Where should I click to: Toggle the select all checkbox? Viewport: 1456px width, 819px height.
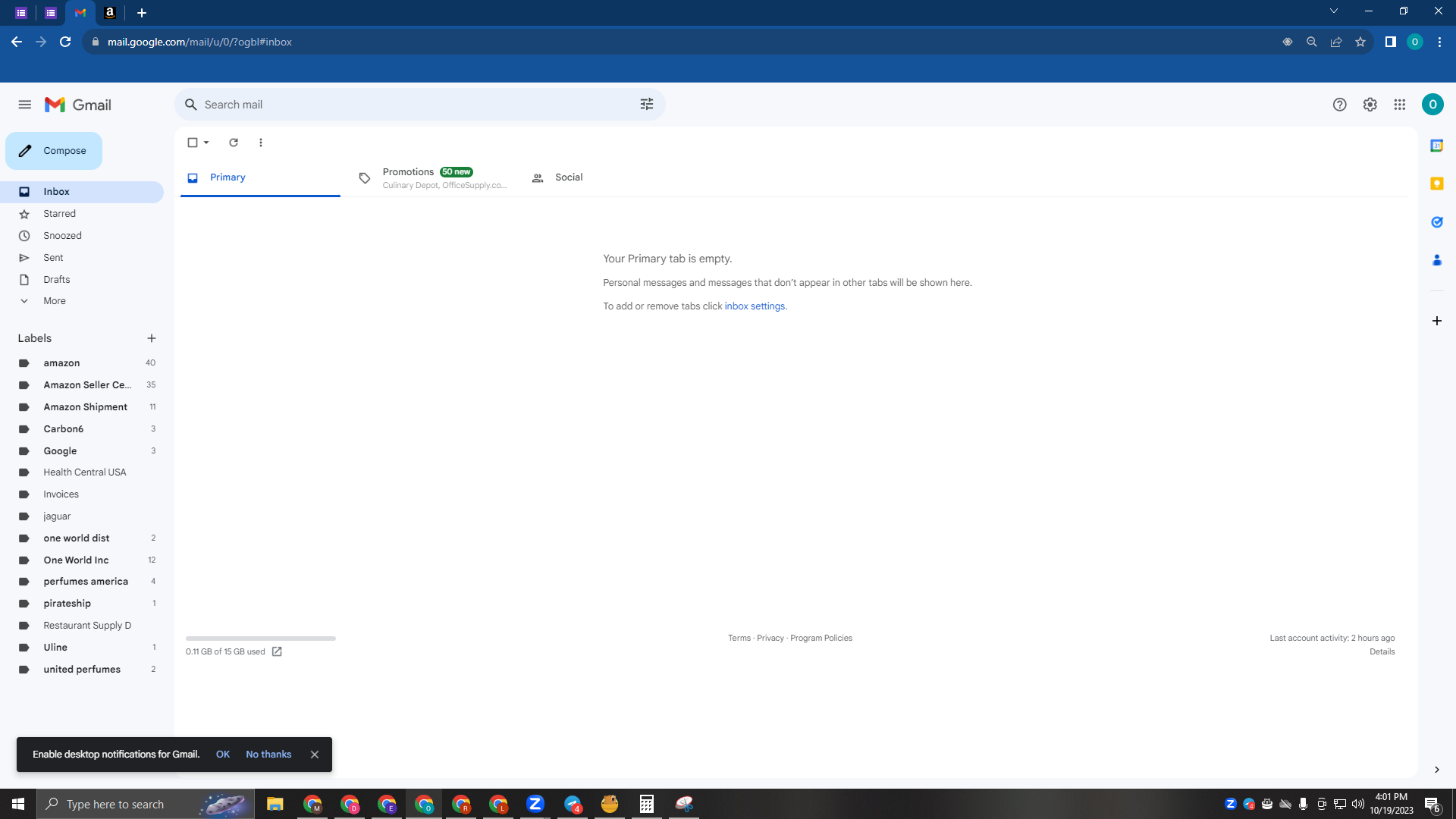point(193,143)
